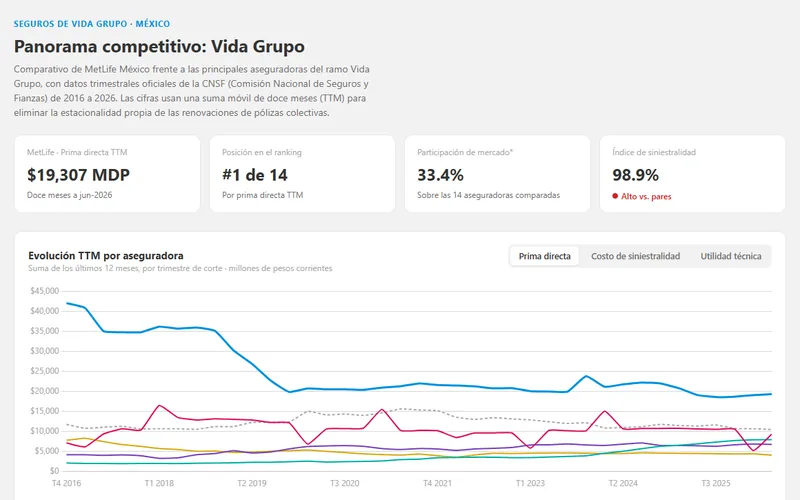The width and height of the screenshot is (800, 500).
Task: Click the $0 y-axis label
Action: [x=55, y=471]
